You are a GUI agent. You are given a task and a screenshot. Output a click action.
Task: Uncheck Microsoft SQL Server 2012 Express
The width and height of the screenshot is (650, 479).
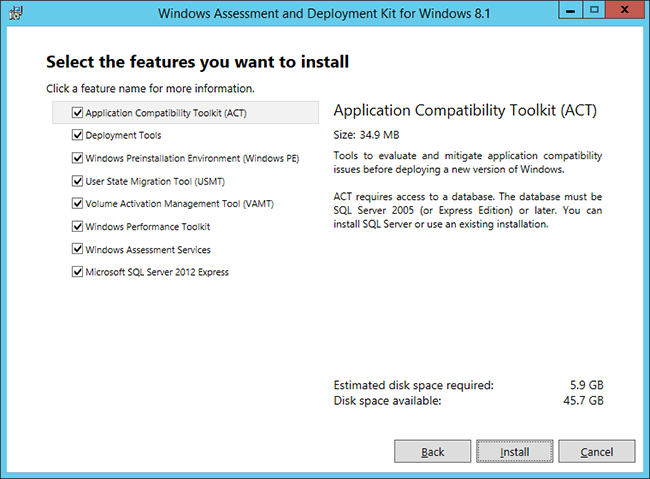point(77,272)
